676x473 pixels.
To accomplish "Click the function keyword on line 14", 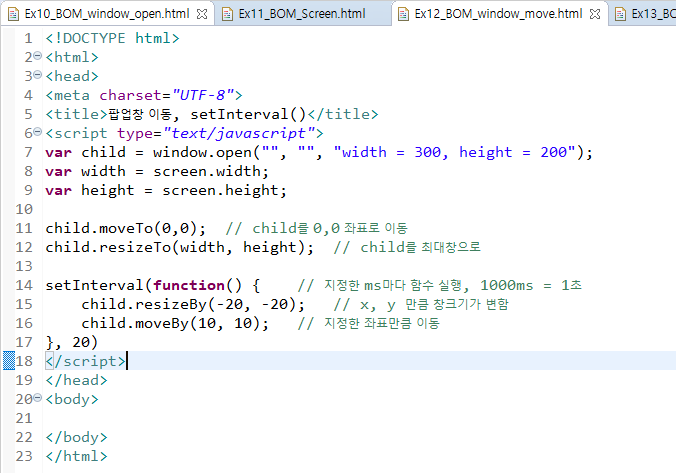I will [x=189, y=285].
